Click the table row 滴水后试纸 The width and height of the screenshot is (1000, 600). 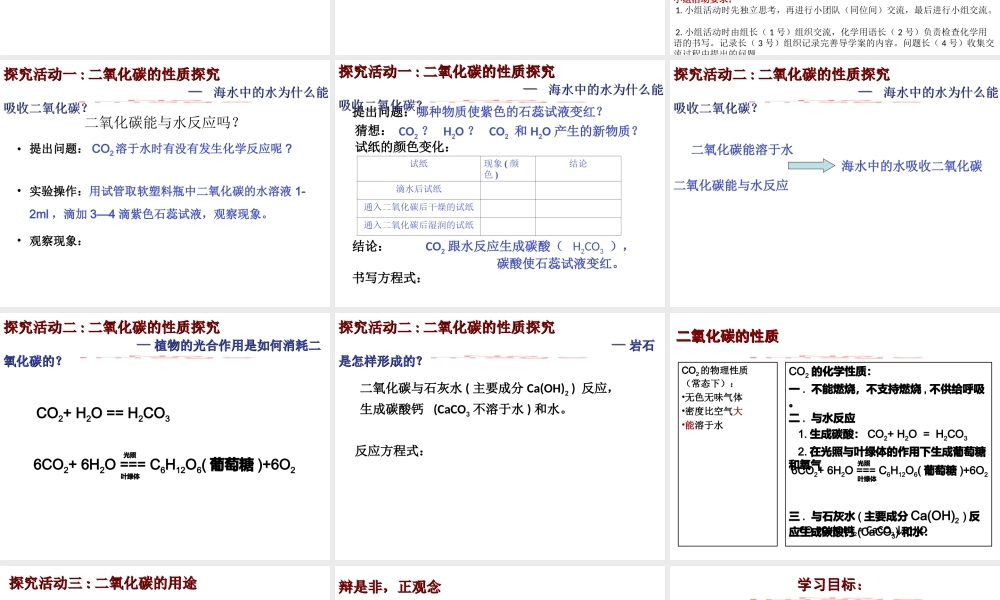[x=489, y=189]
